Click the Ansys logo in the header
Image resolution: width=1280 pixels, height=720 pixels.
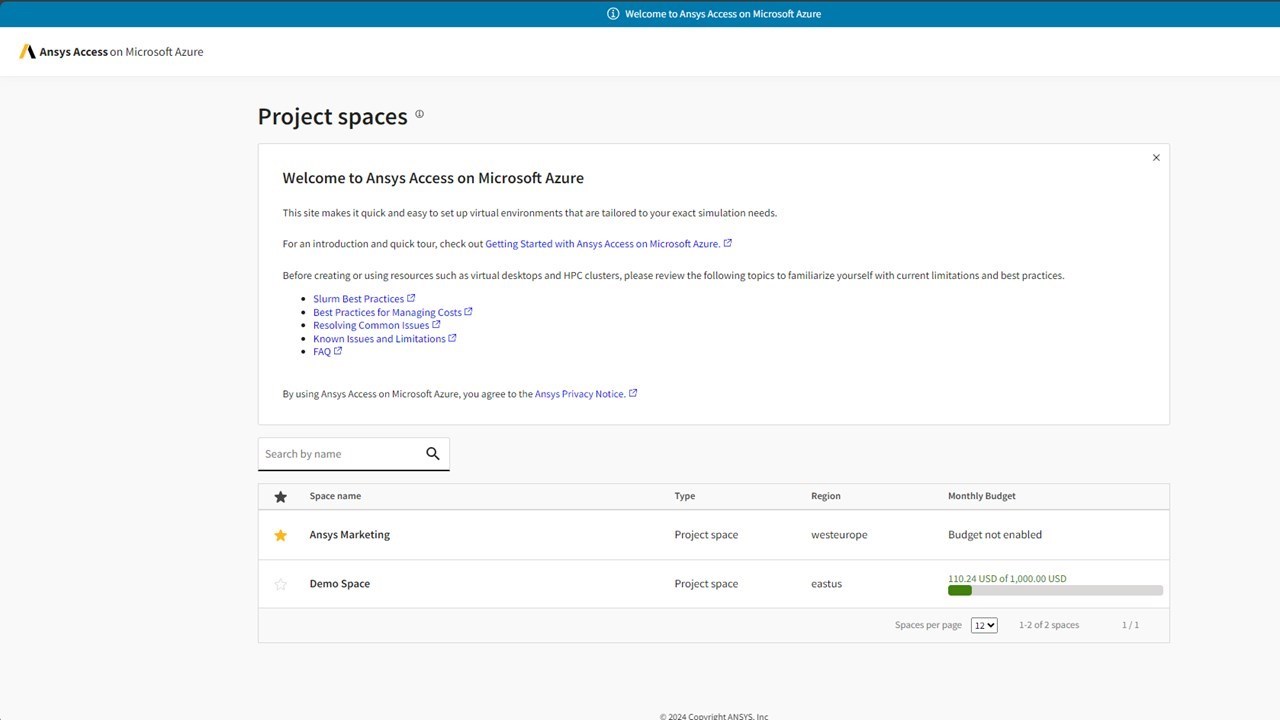tap(28, 52)
